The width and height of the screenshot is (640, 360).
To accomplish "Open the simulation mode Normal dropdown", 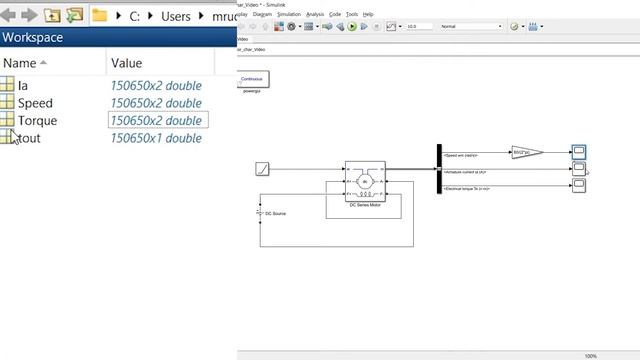I will 471,27.
